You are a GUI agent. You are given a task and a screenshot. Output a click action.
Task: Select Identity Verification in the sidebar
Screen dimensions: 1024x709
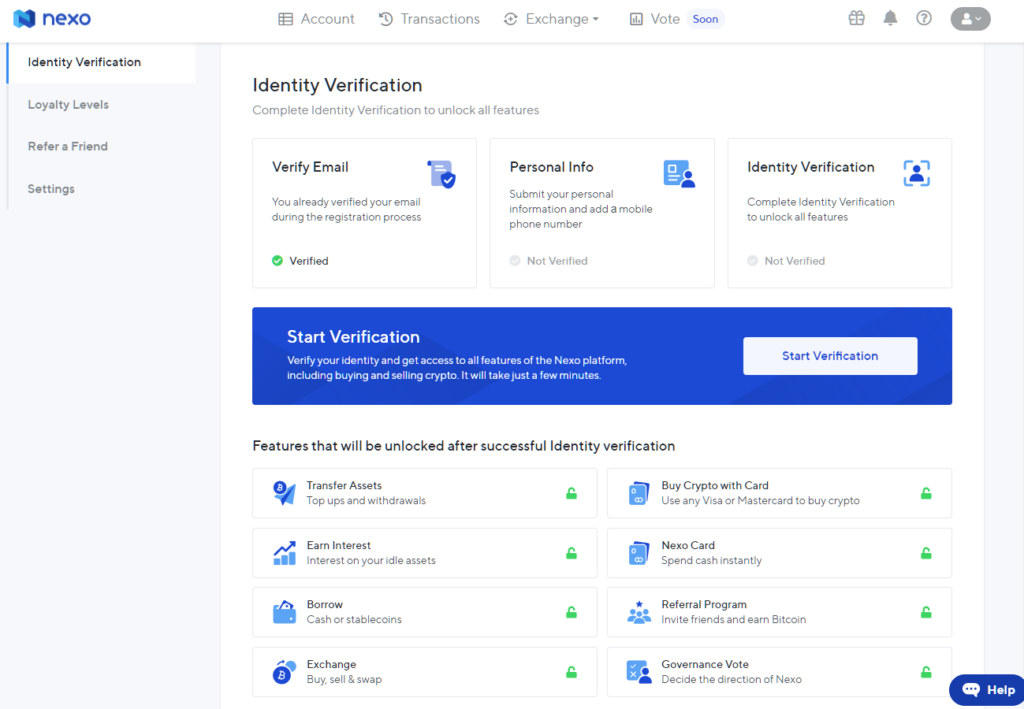(x=84, y=62)
